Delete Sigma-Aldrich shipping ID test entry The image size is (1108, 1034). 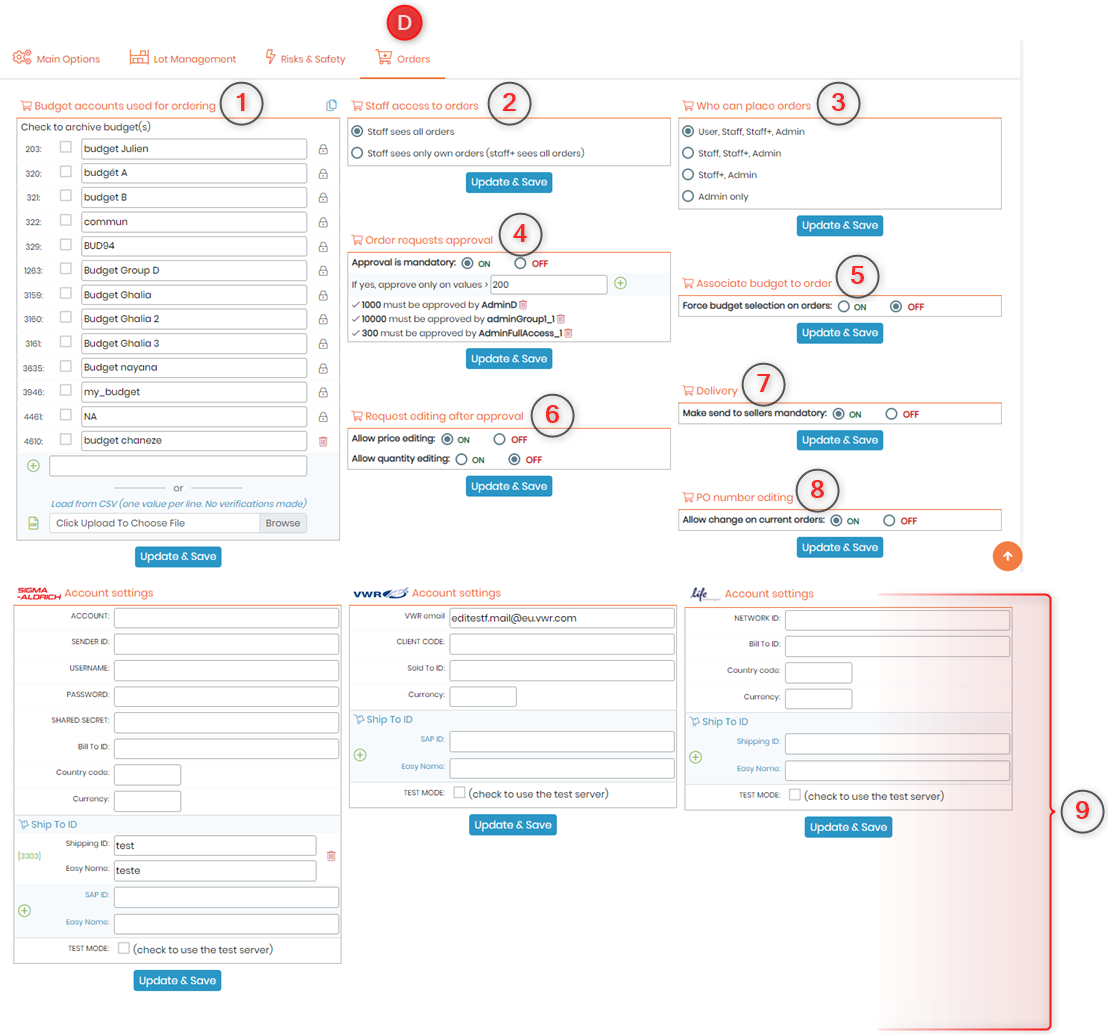point(331,856)
